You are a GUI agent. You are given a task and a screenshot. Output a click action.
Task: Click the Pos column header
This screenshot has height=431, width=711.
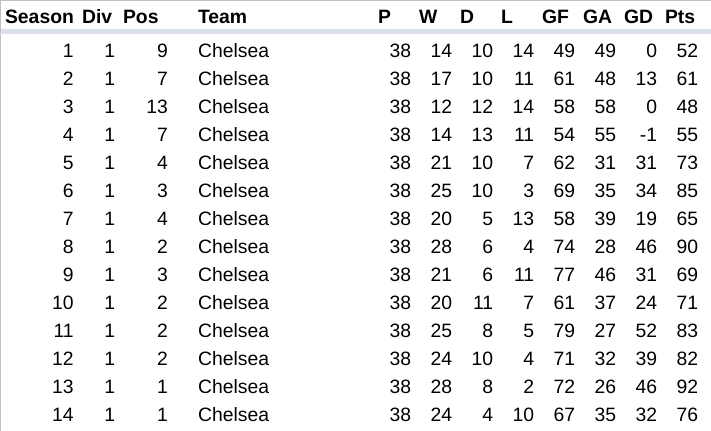coord(141,17)
